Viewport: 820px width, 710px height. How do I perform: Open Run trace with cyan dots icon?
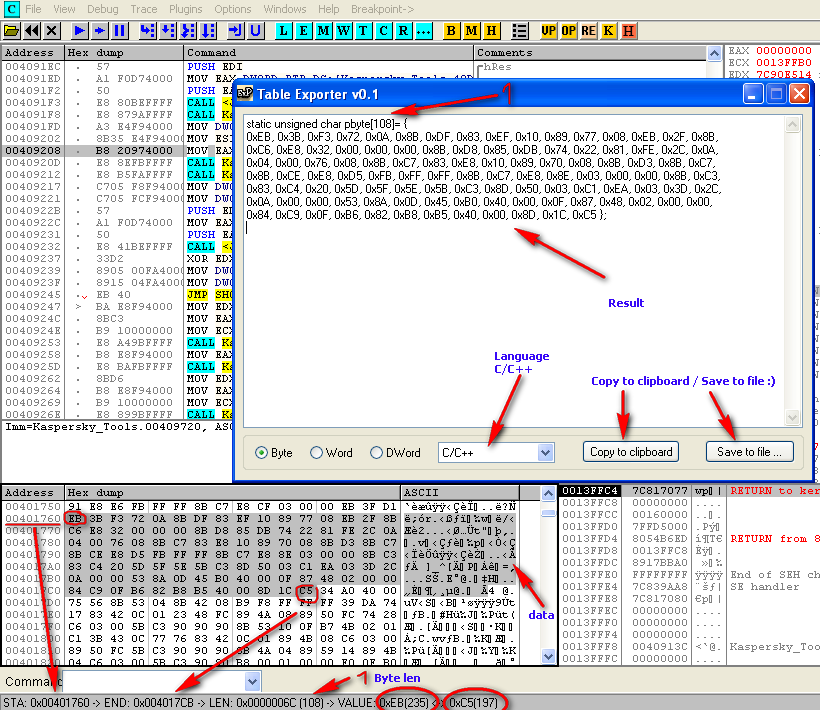coord(424,31)
